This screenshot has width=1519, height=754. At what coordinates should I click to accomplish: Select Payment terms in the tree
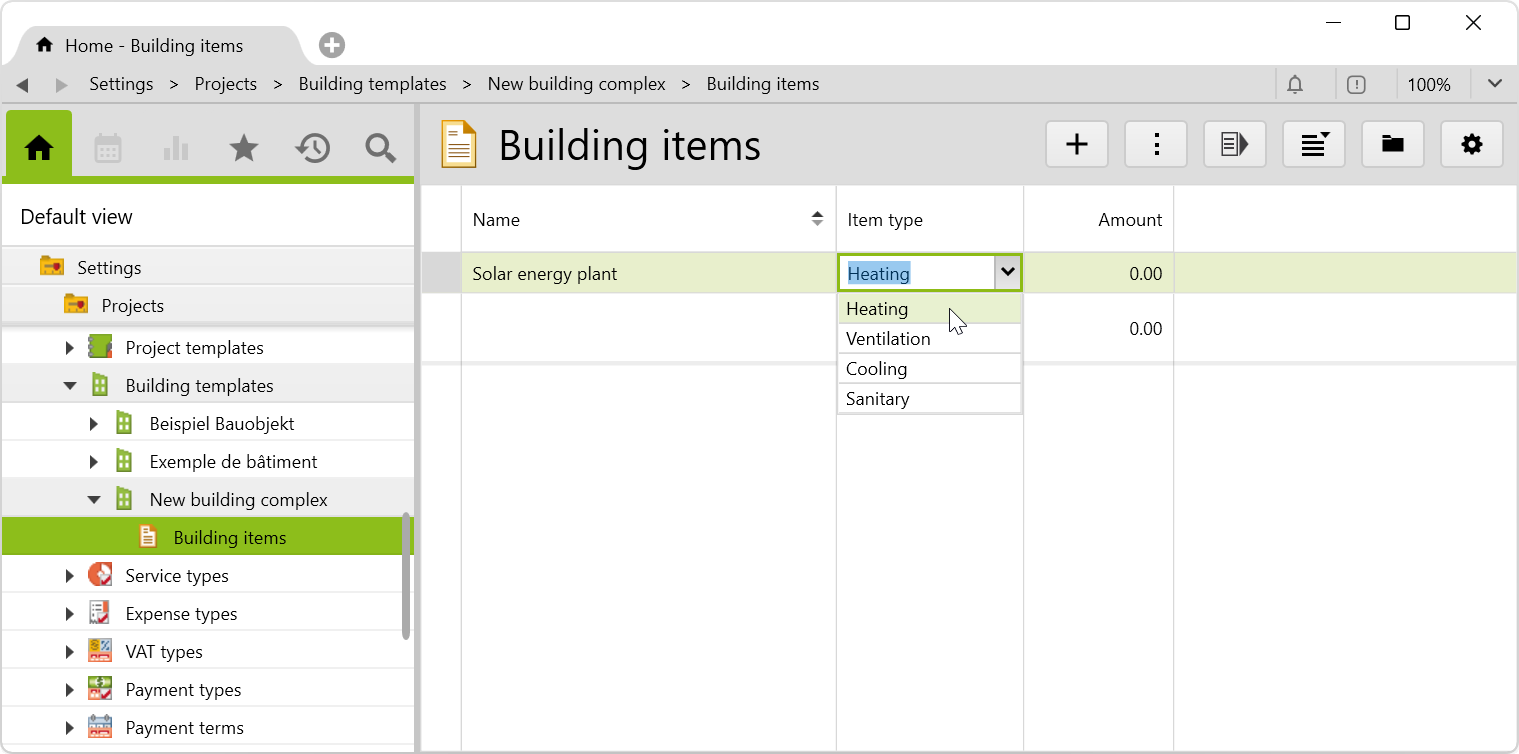(184, 728)
